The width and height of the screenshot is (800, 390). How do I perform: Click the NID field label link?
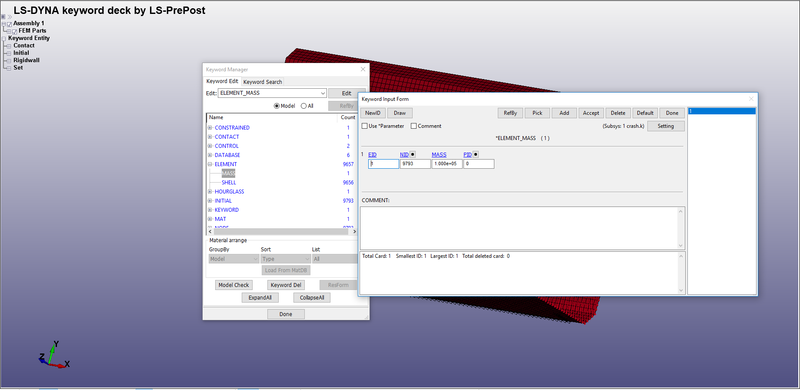pyautogui.click(x=404, y=154)
